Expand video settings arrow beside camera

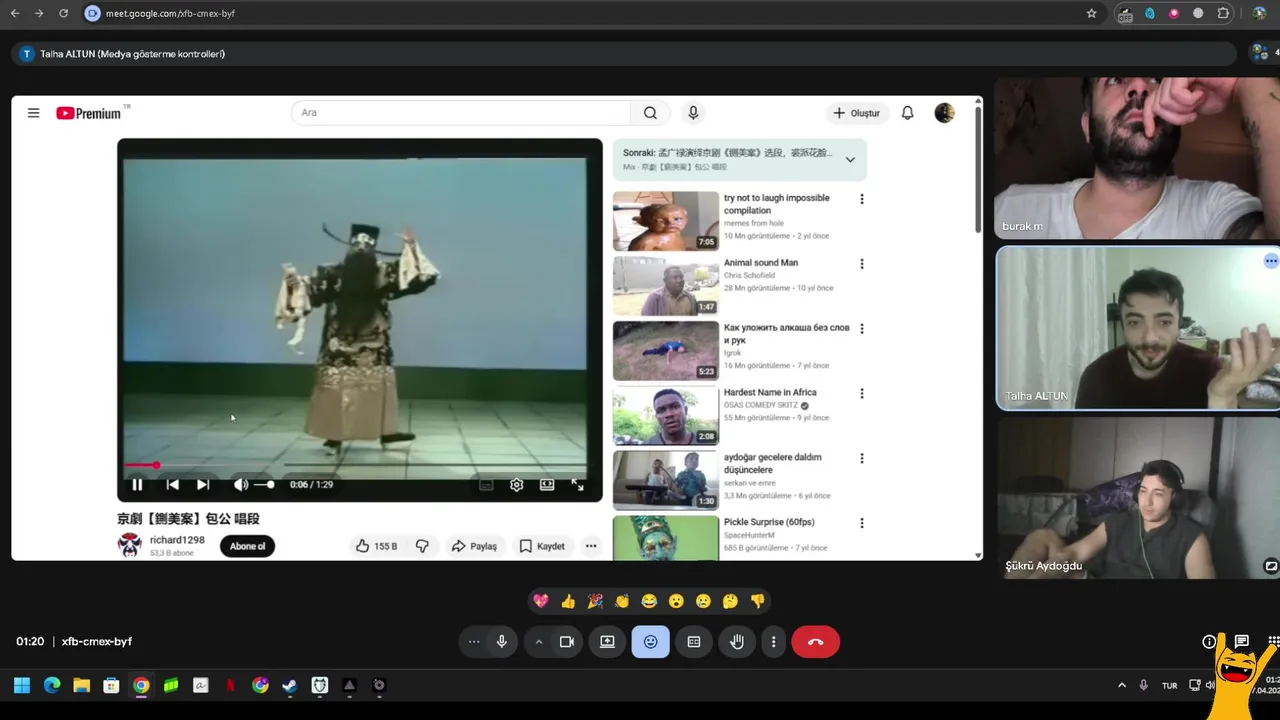(x=539, y=642)
